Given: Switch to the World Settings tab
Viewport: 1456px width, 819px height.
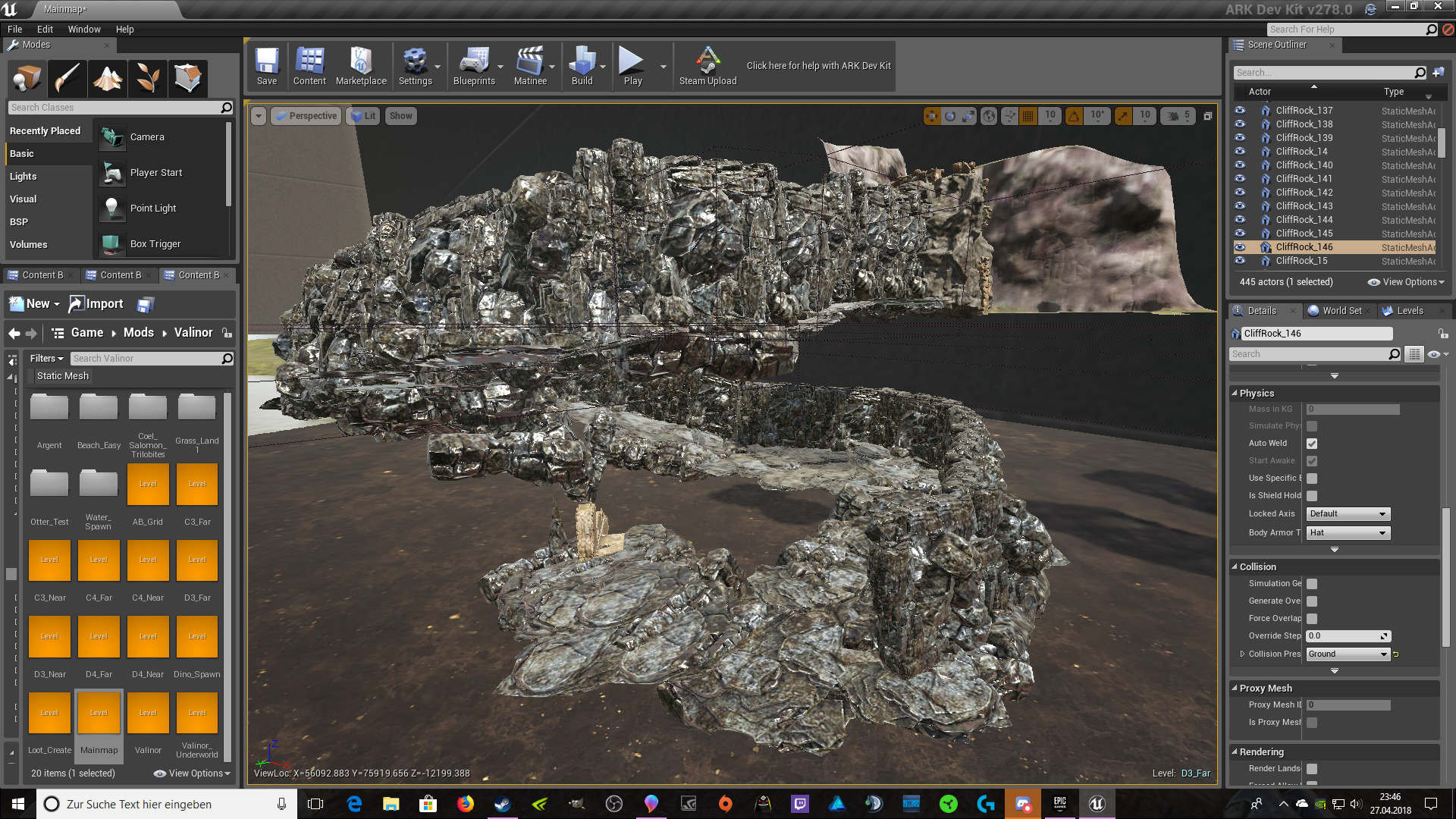Looking at the screenshot, I should click(1341, 311).
